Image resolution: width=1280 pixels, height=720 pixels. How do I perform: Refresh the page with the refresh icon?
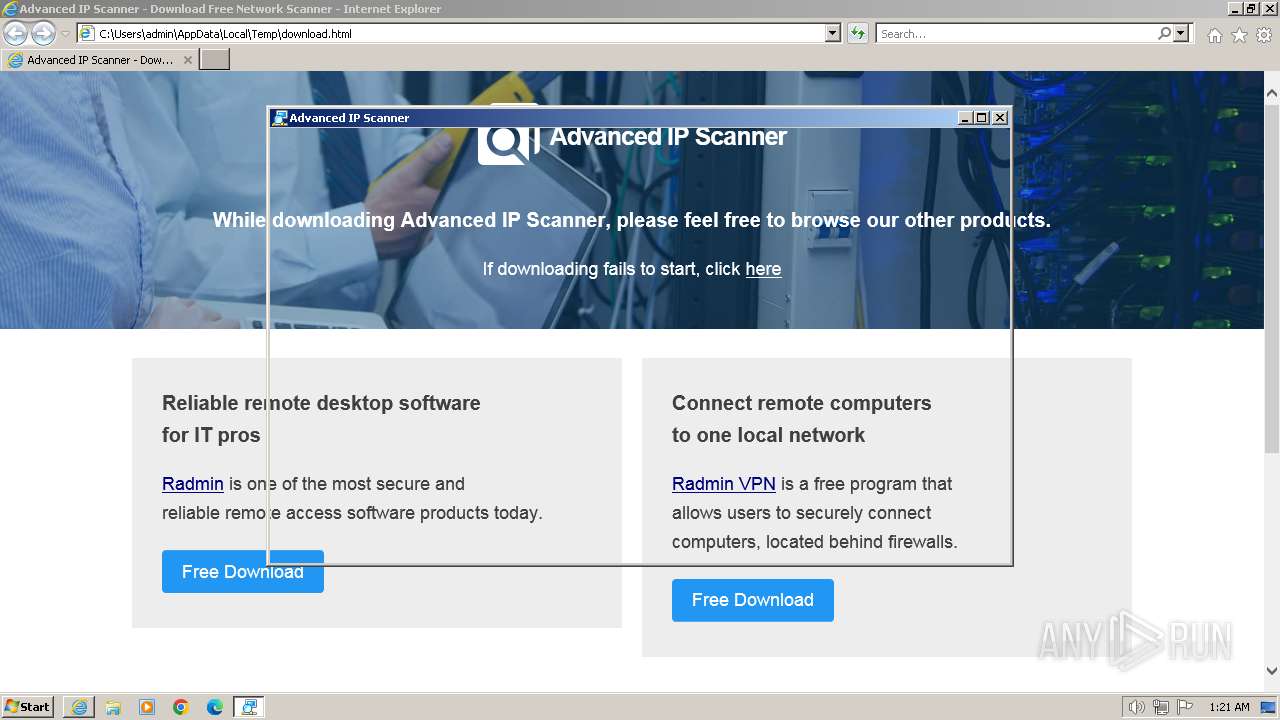(x=857, y=33)
